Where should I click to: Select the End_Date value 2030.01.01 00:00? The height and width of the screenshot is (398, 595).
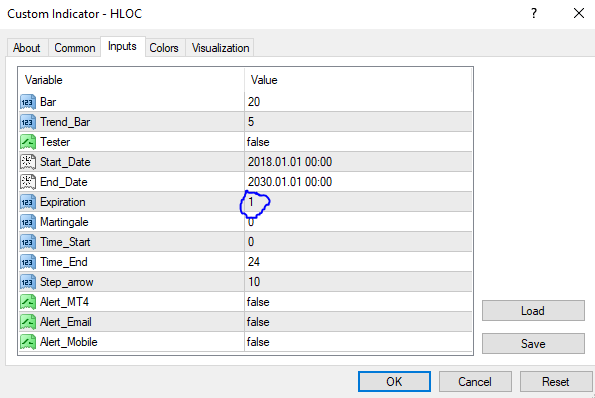coord(290,182)
